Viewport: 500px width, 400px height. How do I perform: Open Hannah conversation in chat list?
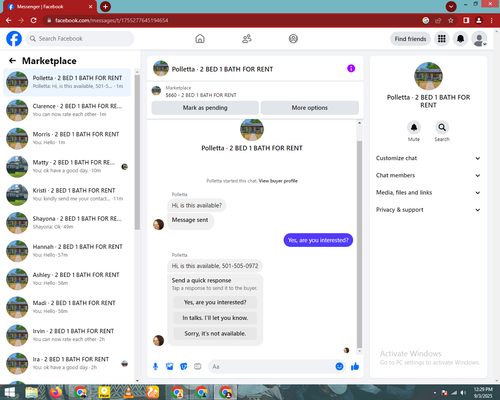[x=67, y=251]
